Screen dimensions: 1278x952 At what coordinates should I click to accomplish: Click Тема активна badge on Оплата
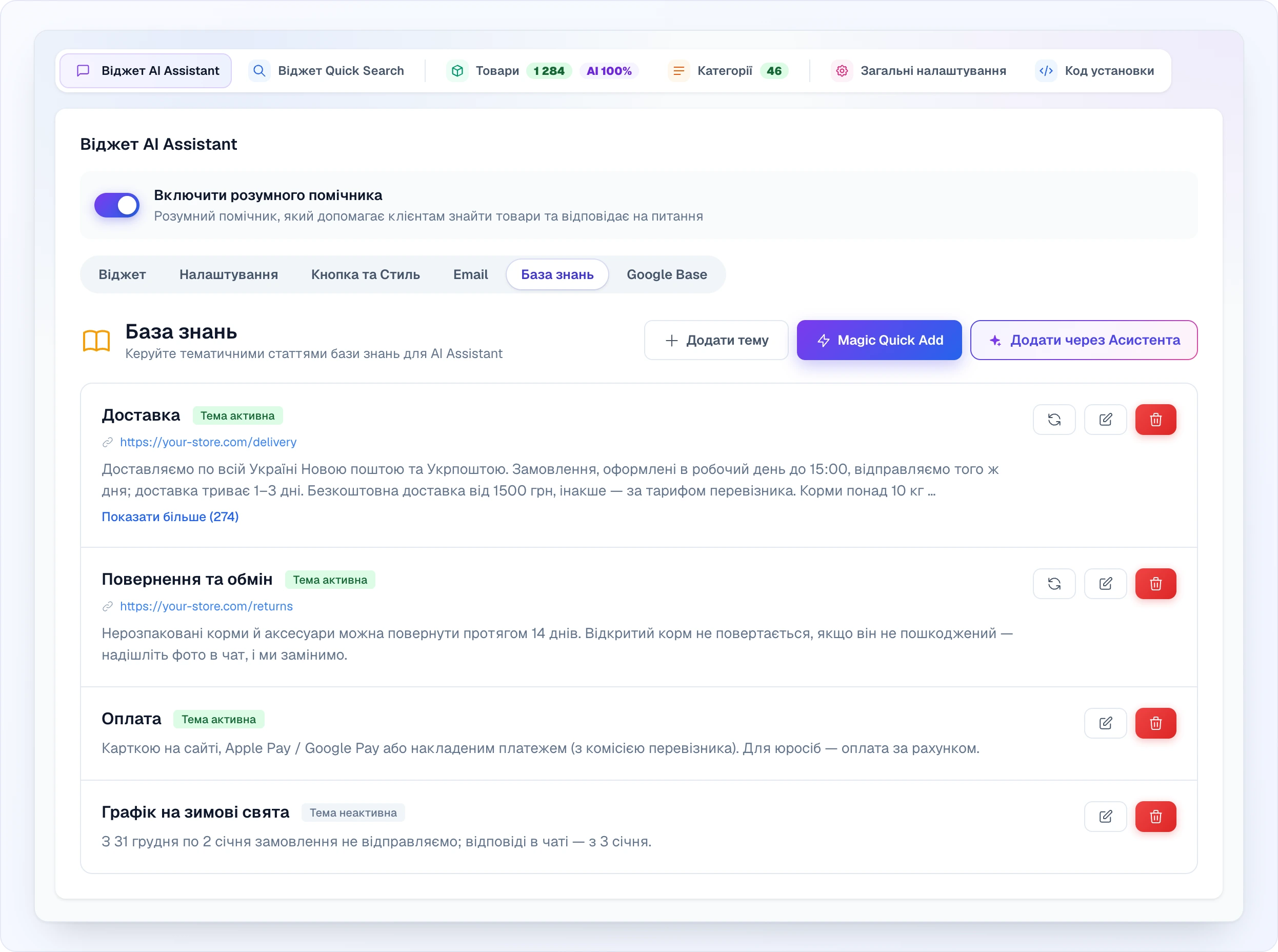(x=219, y=720)
